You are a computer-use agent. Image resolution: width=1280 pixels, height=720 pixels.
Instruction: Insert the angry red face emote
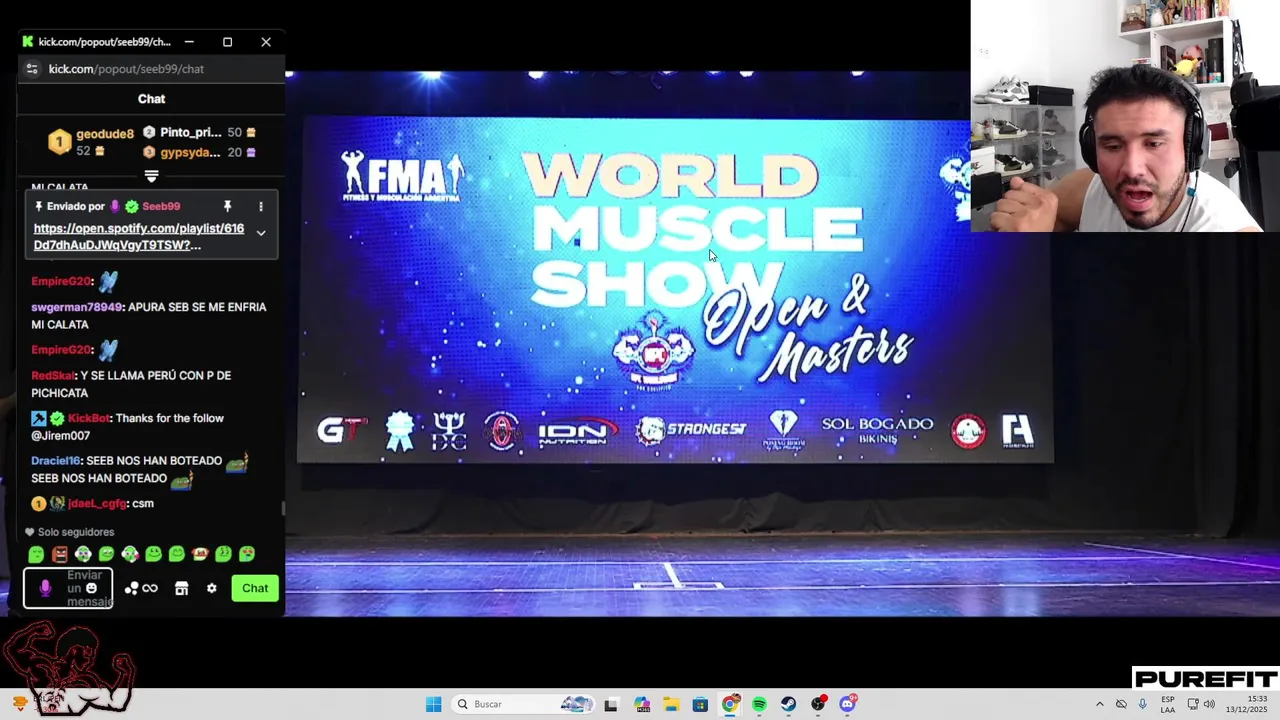60,554
